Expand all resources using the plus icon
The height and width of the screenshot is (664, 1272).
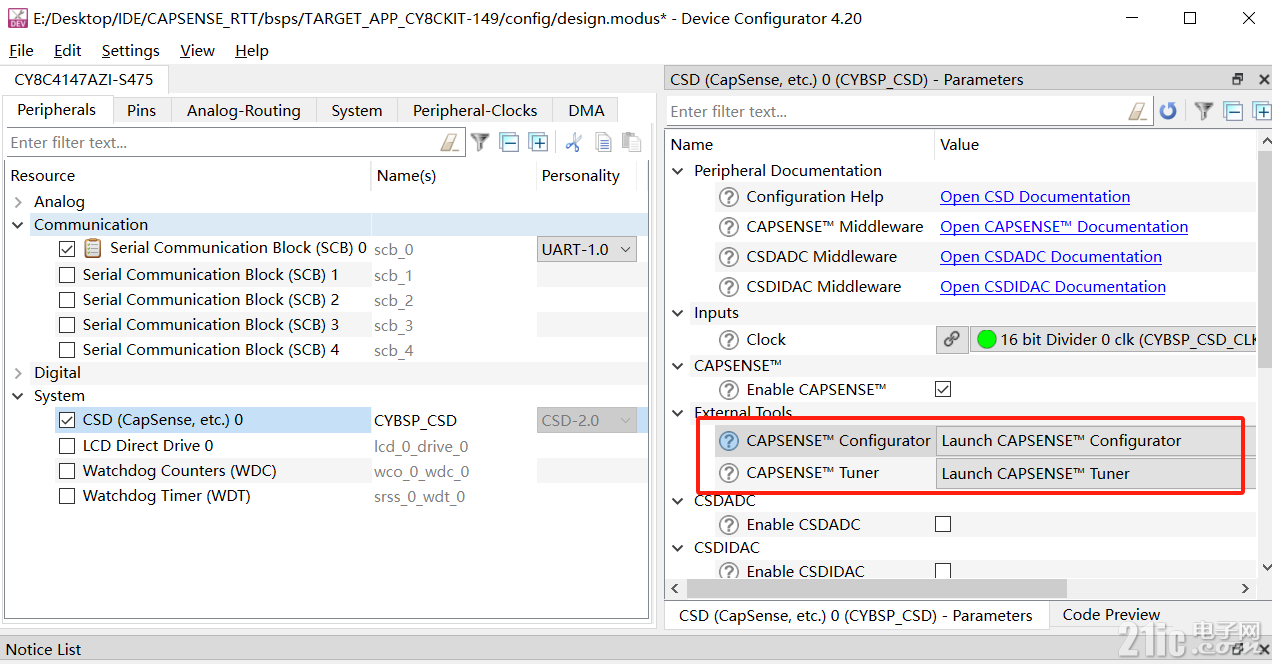[x=538, y=141]
